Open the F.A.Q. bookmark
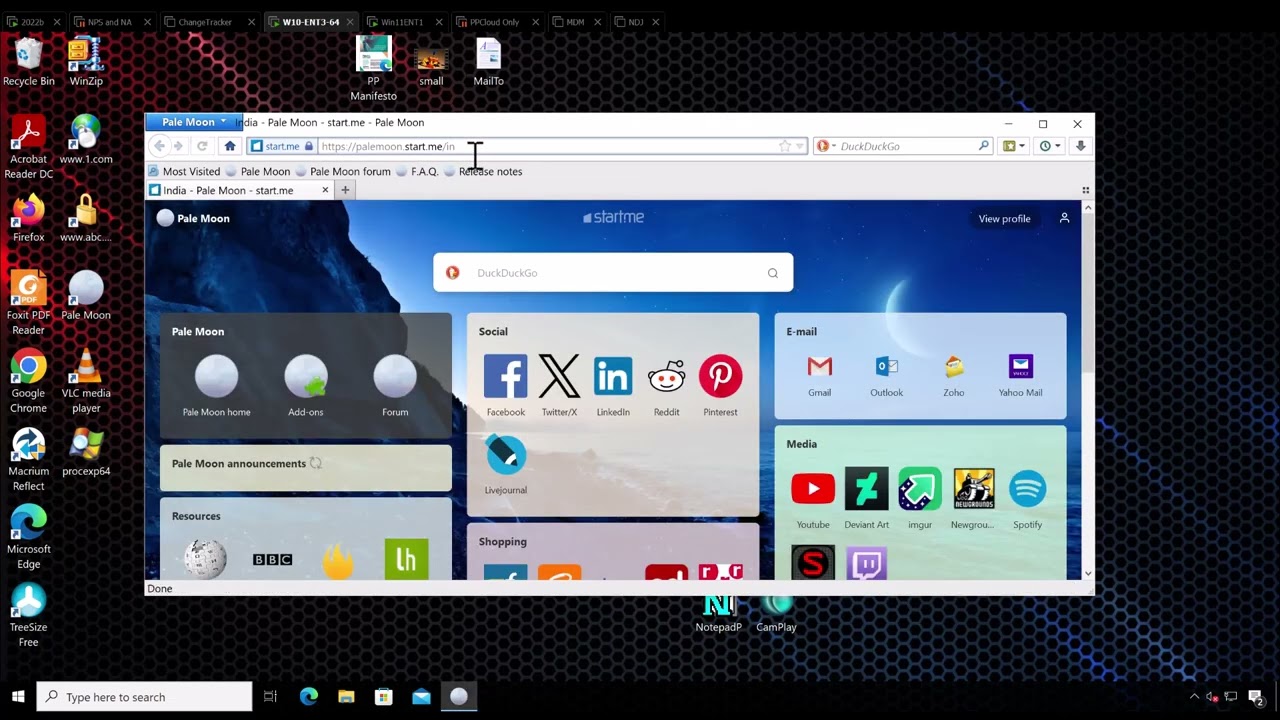The width and height of the screenshot is (1280, 720). coord(417,171)
